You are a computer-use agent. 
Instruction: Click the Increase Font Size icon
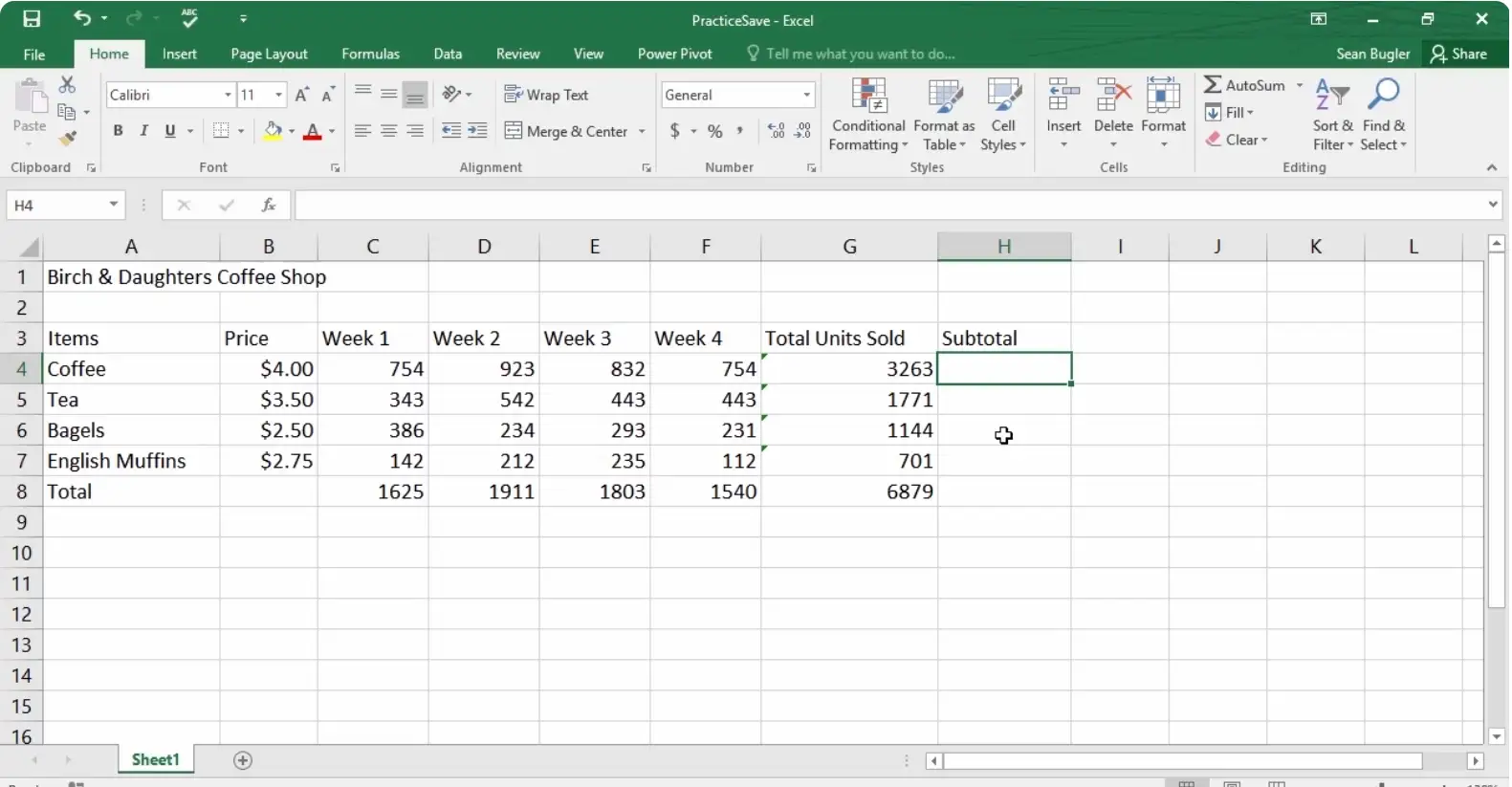pyautogui.click(x=302, y=95)
